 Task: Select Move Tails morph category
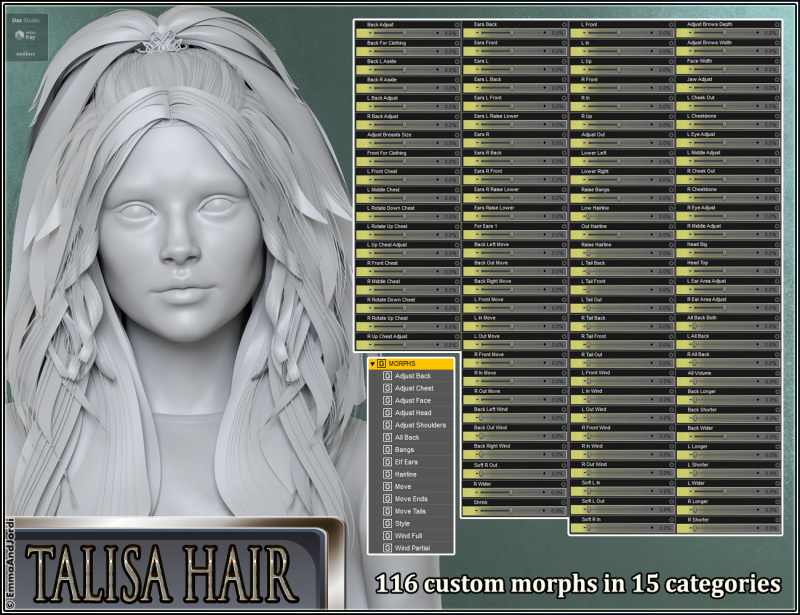pos(410,511)
